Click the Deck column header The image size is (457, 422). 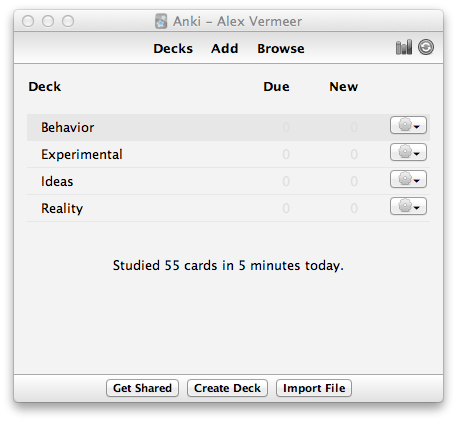(45, 87)
